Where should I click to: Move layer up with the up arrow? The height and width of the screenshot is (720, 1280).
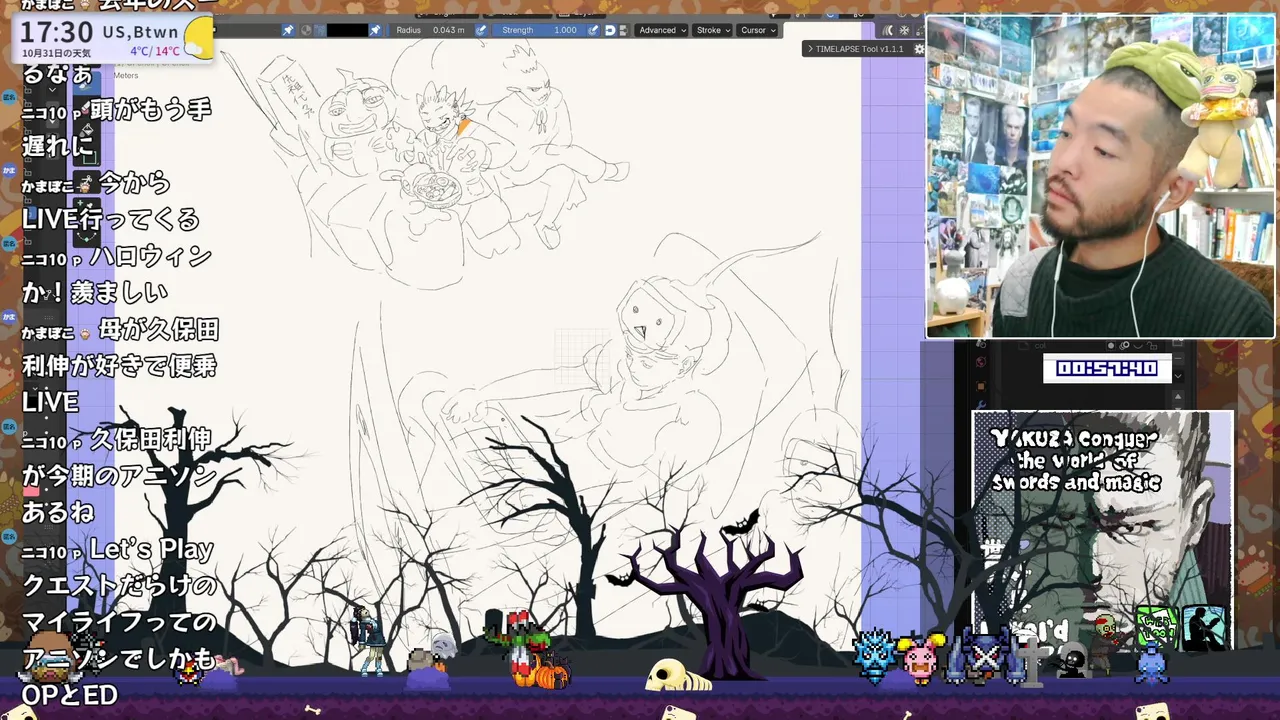[x=1178, y=396]
